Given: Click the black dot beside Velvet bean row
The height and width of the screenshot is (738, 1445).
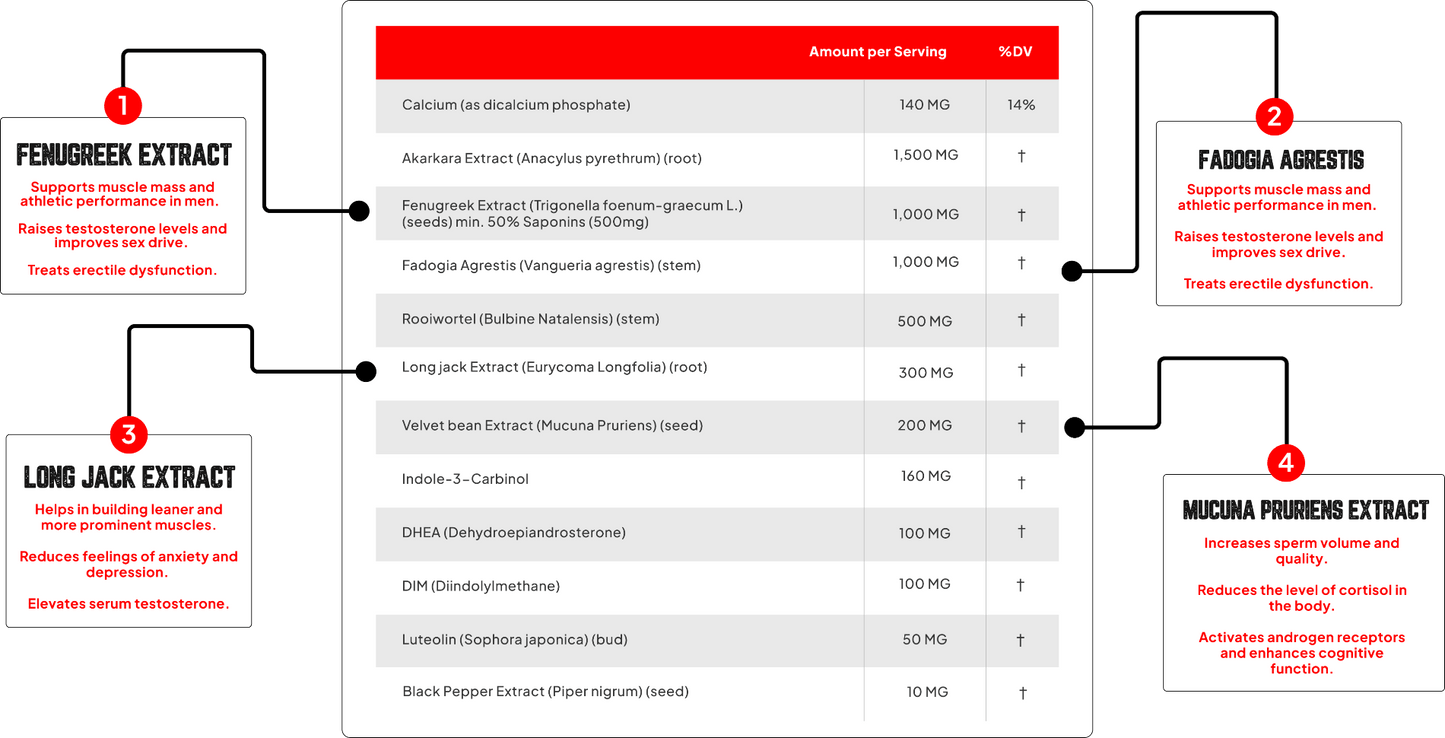Looking at the screenshot, I should (x=1073, y=428).
